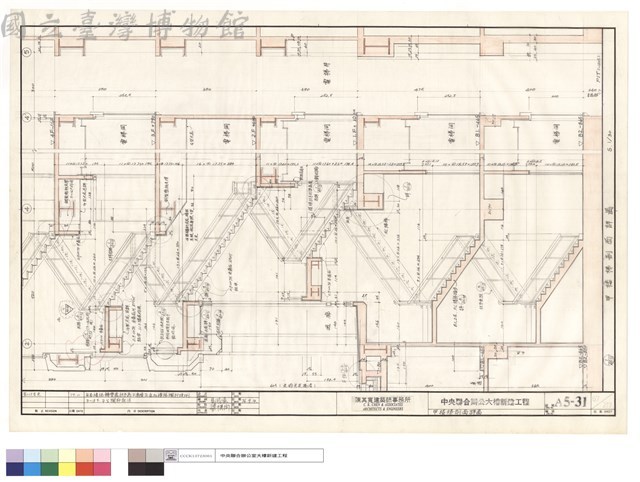Click the 陳其寬建築師事務所 architect firm label
640x482 pixels.
[x=382, y=400]
